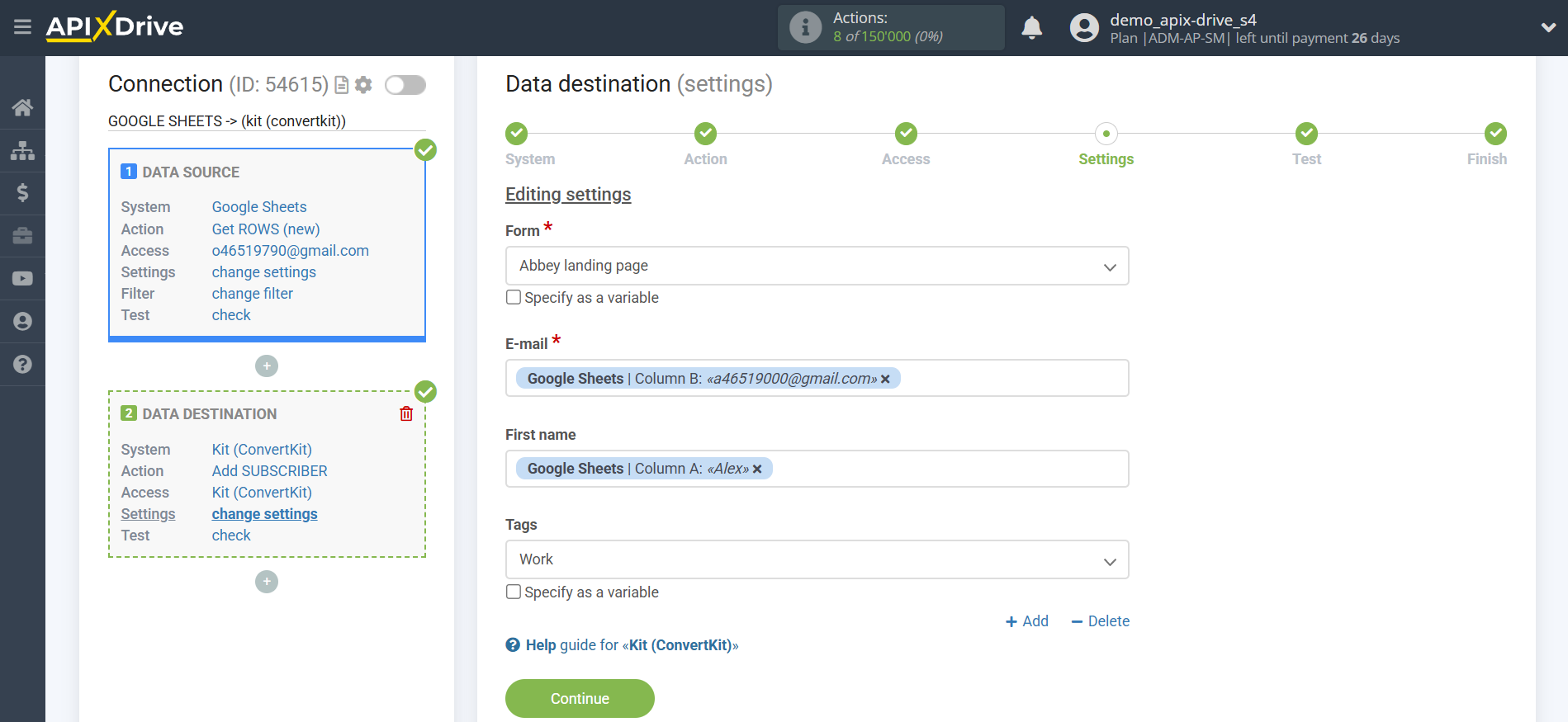Open notifications bell
Image resolution: width=1568 pixels, height=722 pixels.
point(1031,27)
